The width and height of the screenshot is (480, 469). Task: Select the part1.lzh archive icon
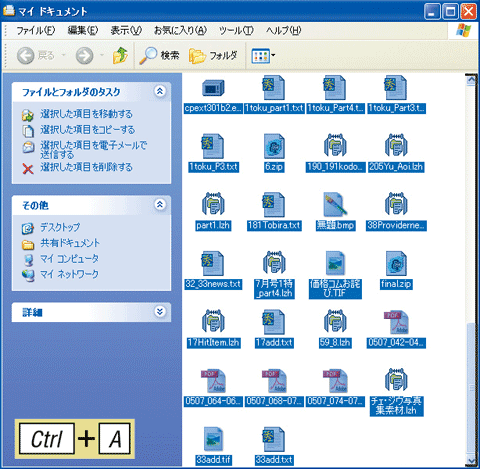213,204
